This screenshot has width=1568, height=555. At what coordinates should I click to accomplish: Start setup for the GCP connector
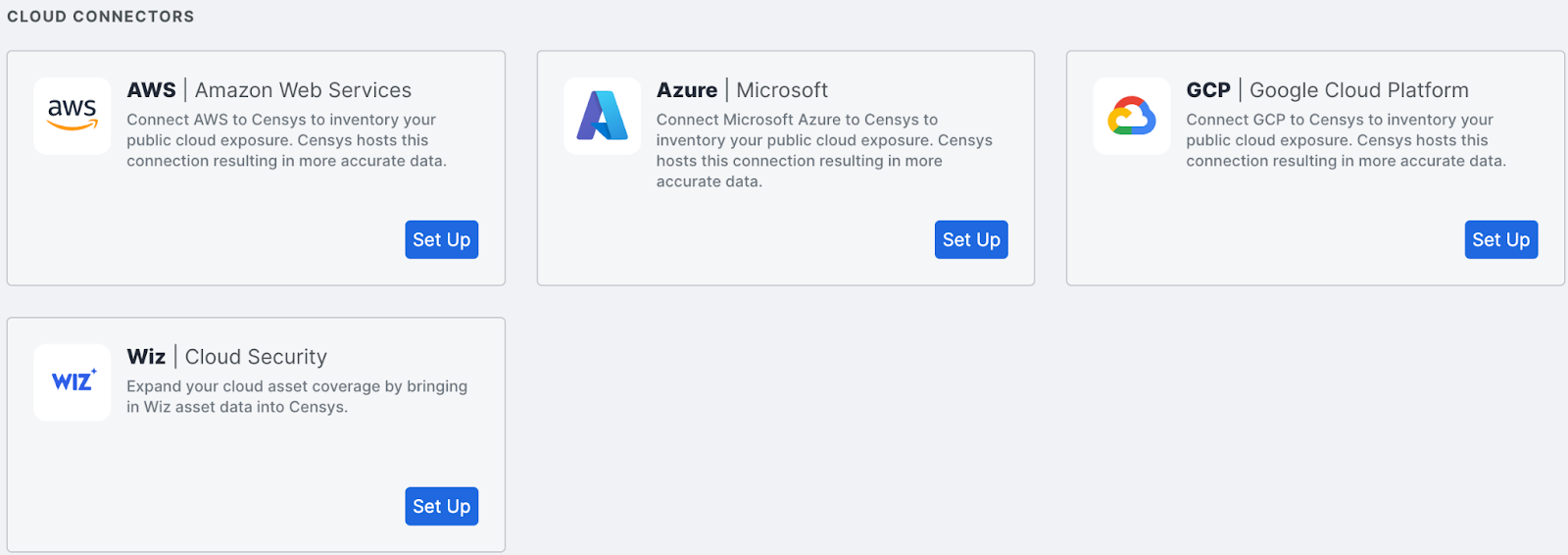pyautogui.click(x=1500, y=240)
